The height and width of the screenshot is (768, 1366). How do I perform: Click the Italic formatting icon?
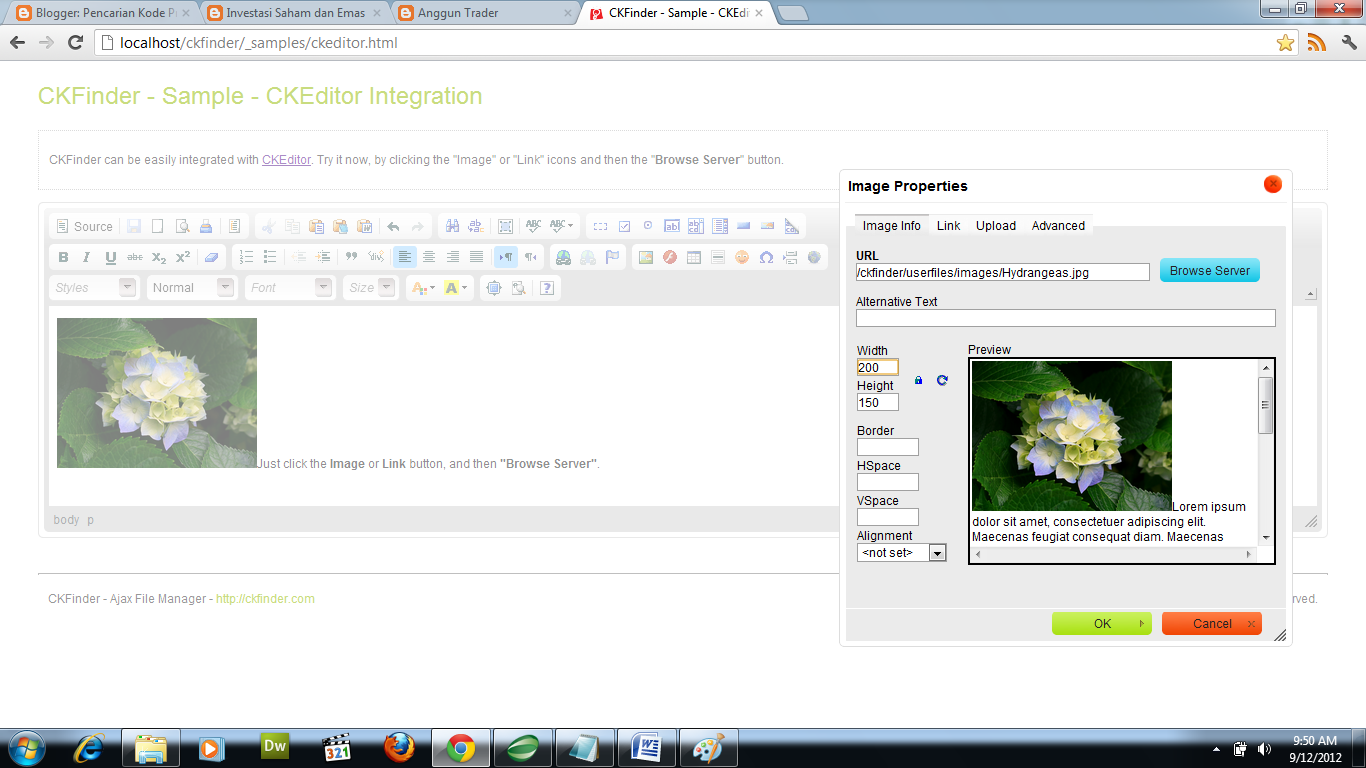[x=87, y=257]
